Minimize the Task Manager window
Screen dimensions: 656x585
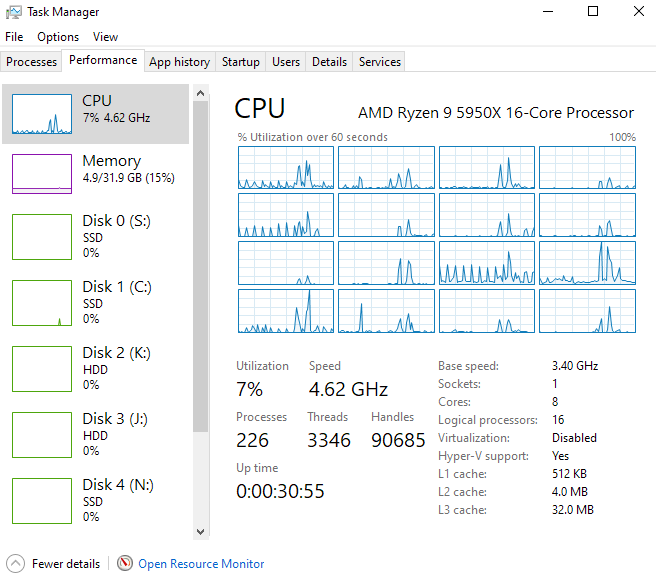[548, 11]
